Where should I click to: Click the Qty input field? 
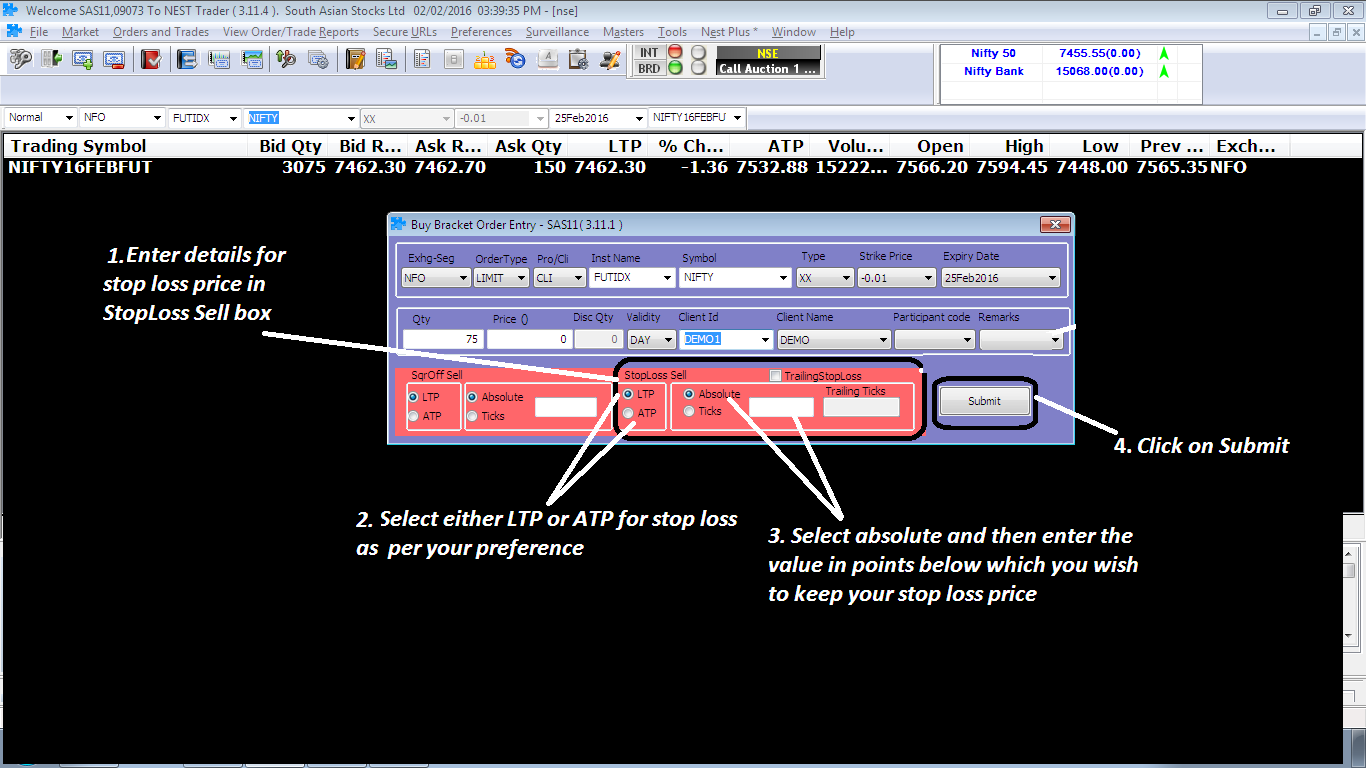click(444, 340)
